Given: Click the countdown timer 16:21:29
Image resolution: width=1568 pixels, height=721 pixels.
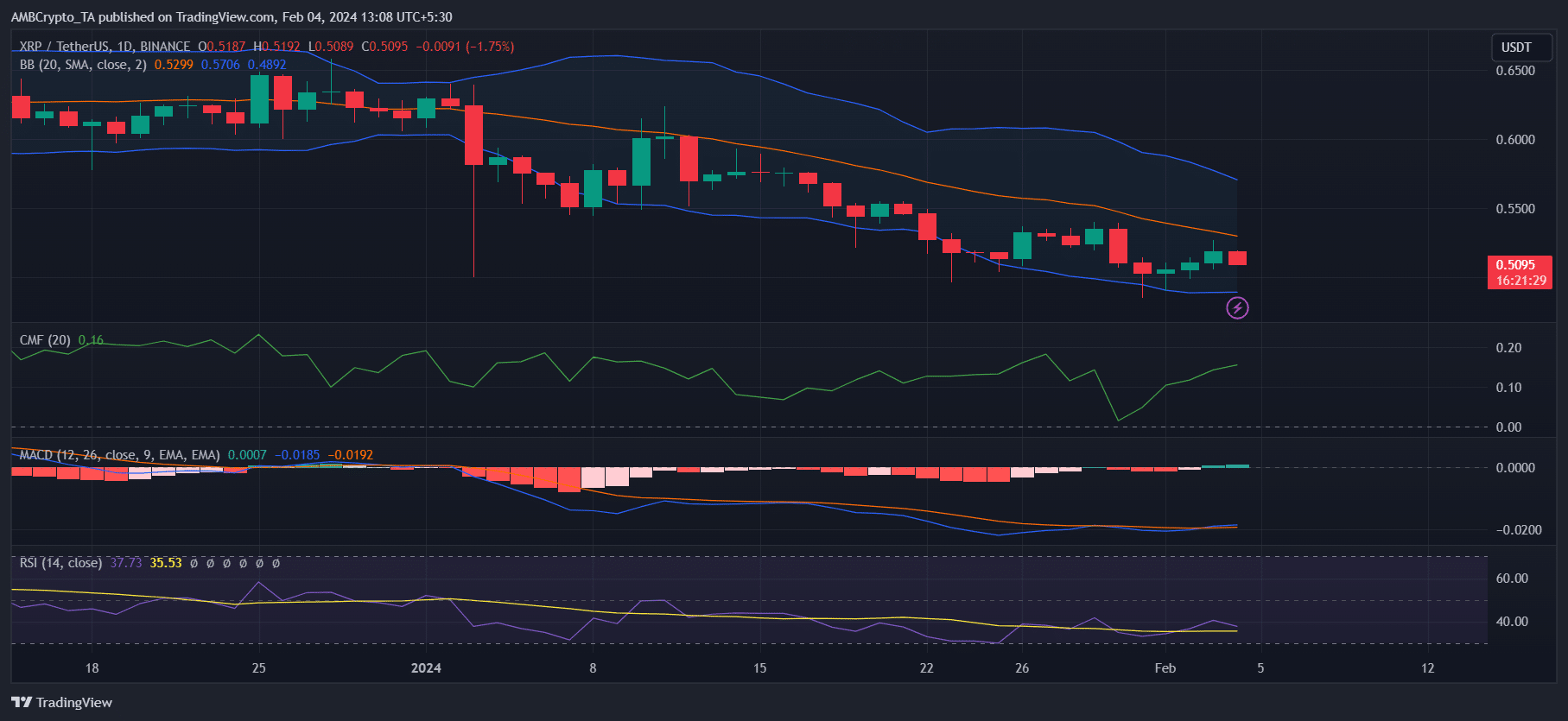Looking at the screenshot, I should pos(1521,281).
